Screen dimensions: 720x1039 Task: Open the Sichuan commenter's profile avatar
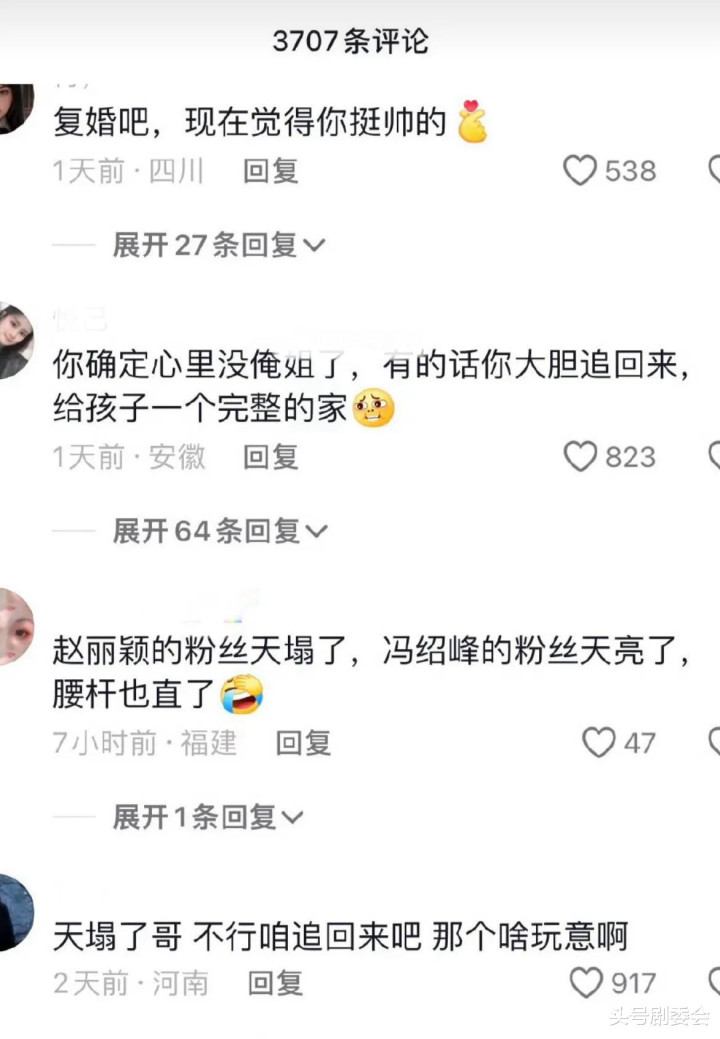coord(15,107)
